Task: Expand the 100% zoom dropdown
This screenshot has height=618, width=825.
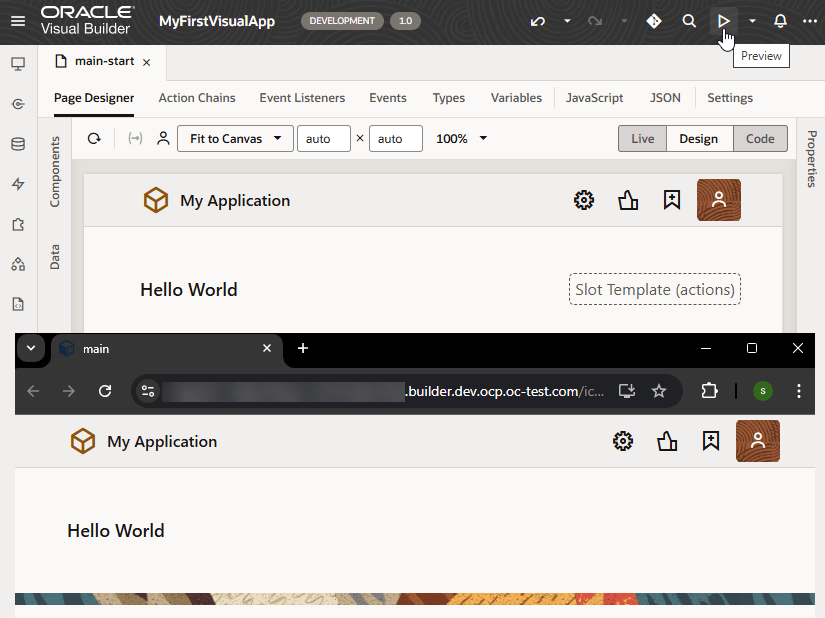Action: point(462,139)
